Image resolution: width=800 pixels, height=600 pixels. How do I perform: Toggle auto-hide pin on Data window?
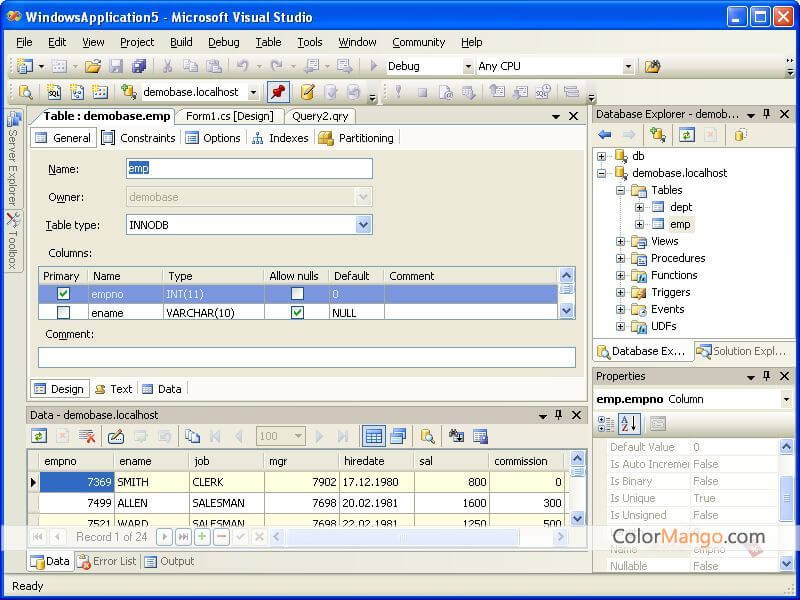[559, 415]
